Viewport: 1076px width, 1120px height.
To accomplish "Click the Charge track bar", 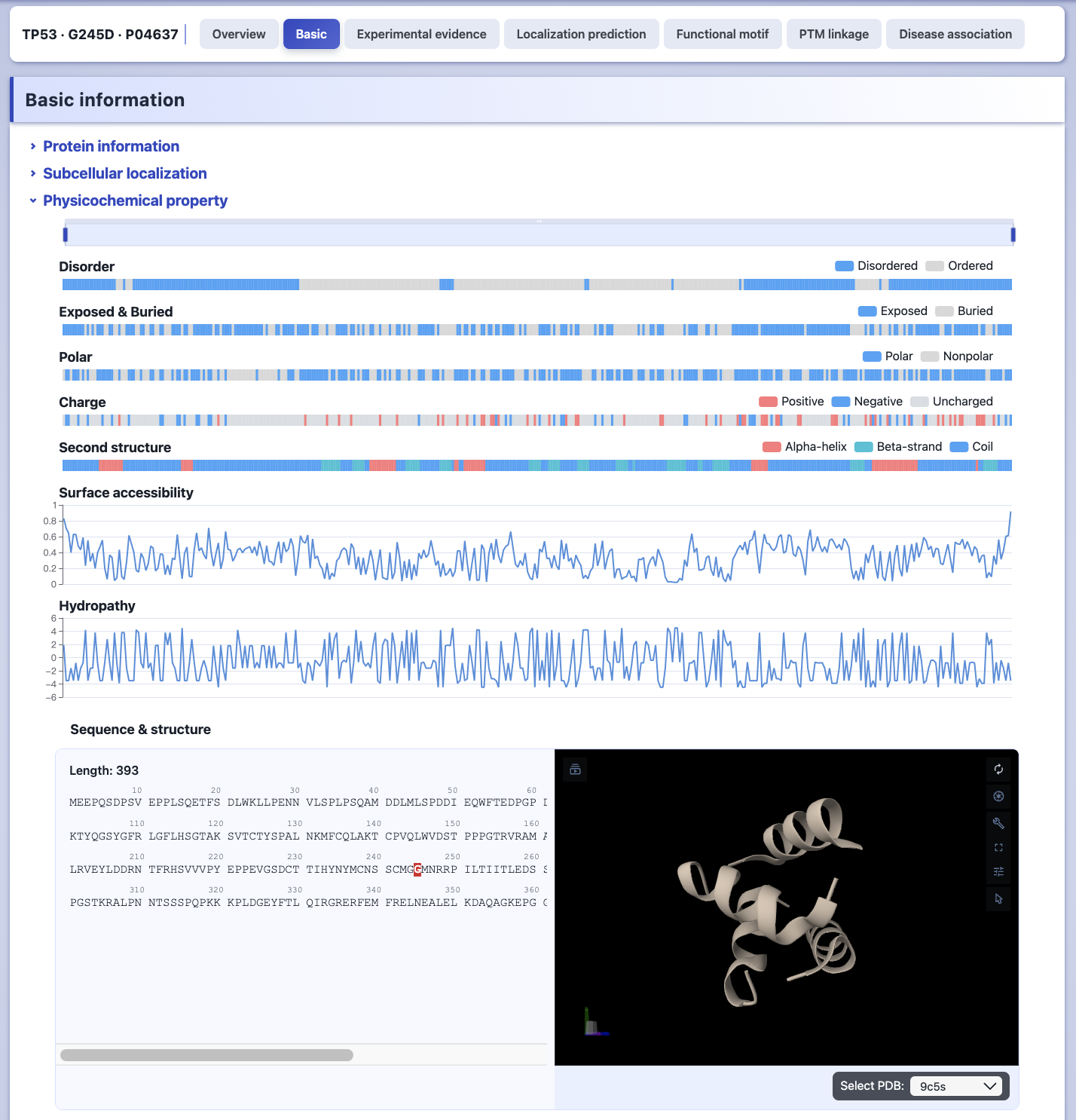I will click(x=537, y=420).
